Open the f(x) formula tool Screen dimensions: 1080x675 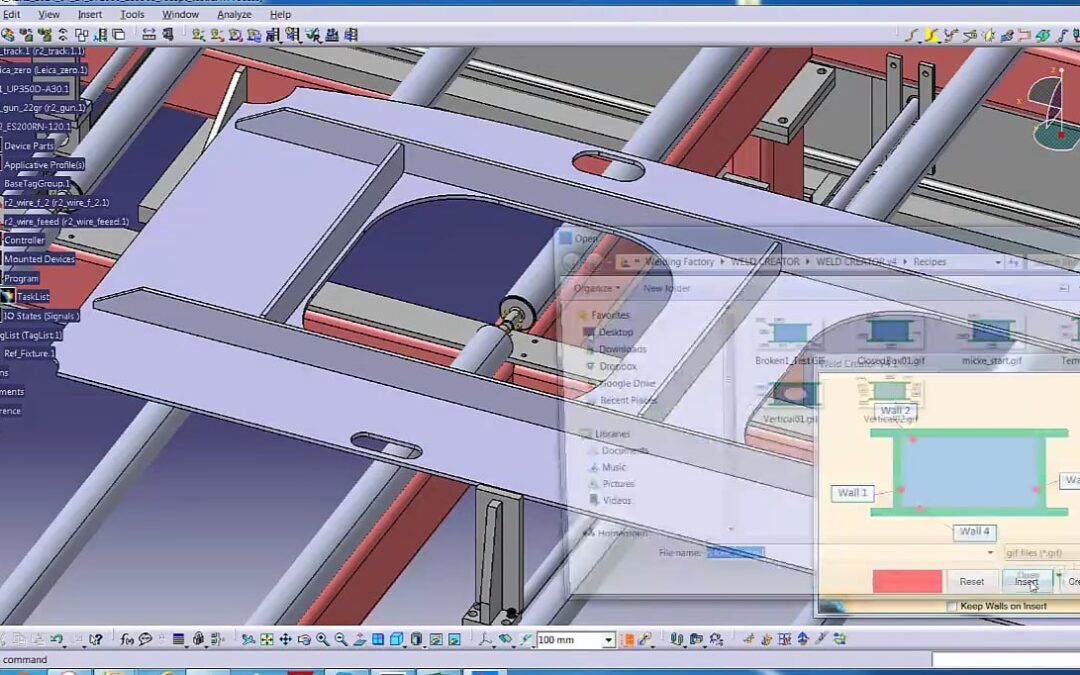coord(127,640)
